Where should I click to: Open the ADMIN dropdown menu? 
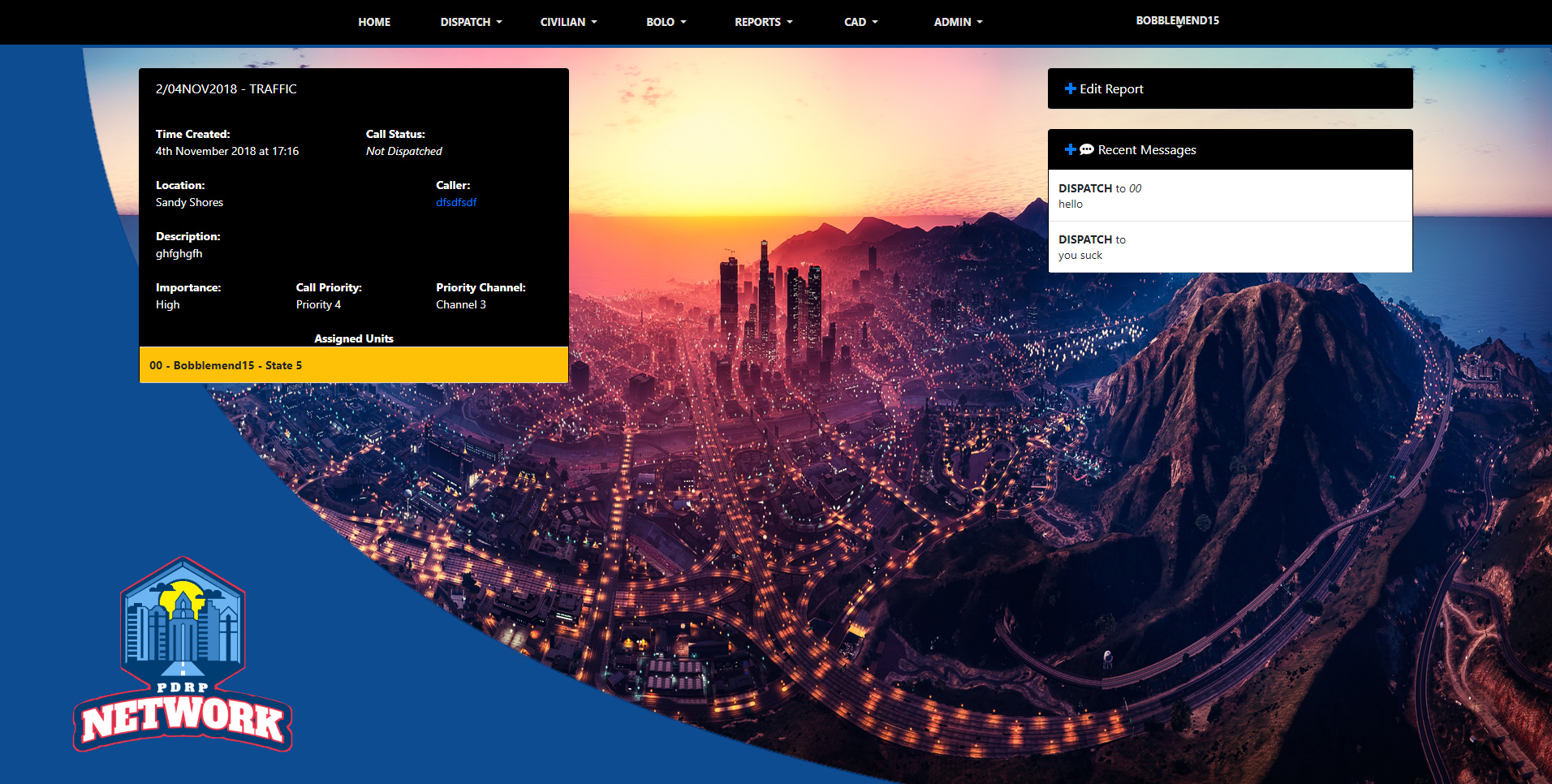(x=958, y=22)
